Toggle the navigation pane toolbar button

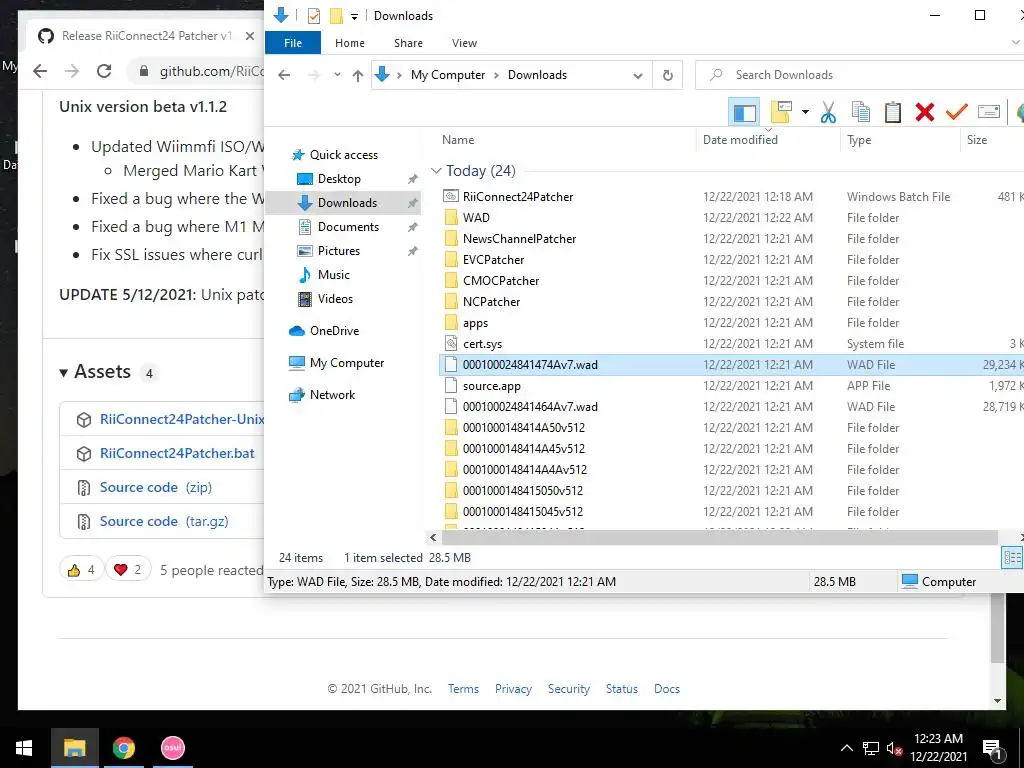(744, 112)
